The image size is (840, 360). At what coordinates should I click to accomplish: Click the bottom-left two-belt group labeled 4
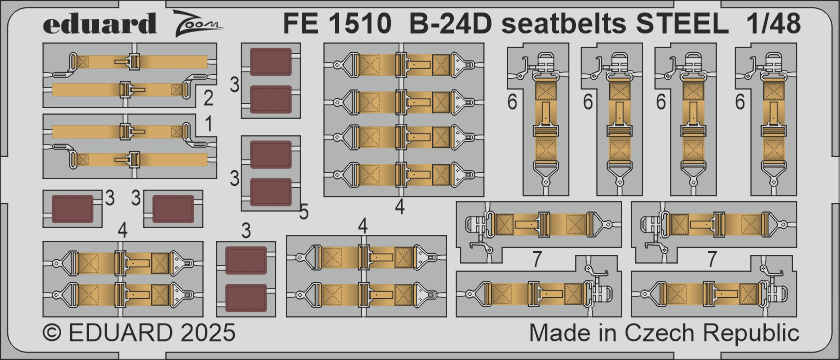123,278
